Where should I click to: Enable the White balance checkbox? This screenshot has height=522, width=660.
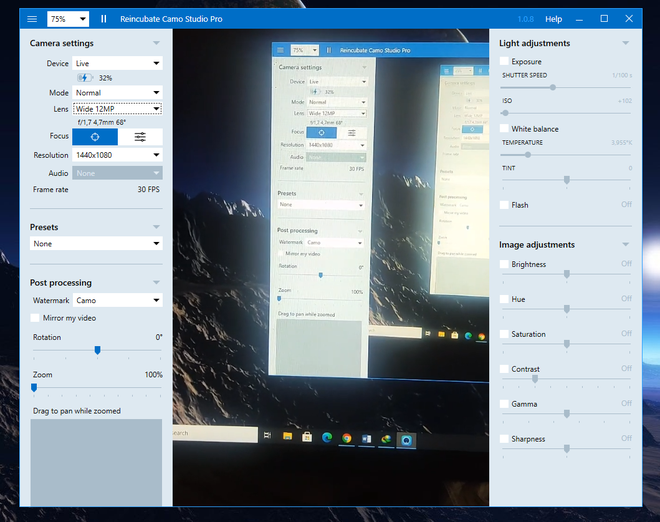(504, 128)
